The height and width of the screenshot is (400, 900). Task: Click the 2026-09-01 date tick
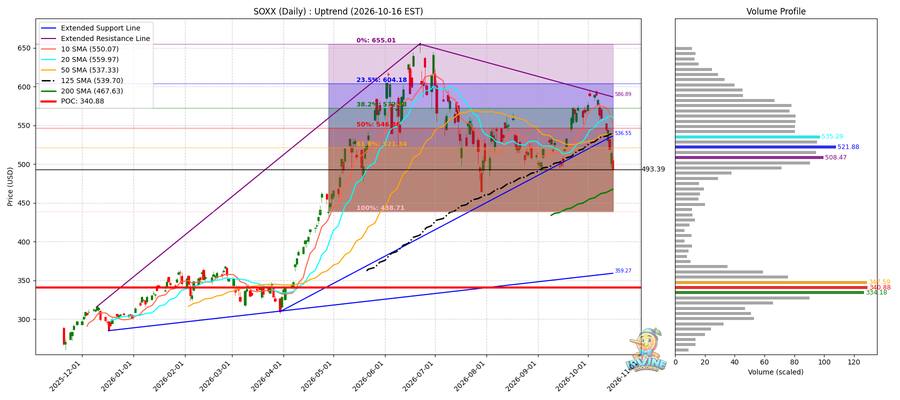point(524,376)
